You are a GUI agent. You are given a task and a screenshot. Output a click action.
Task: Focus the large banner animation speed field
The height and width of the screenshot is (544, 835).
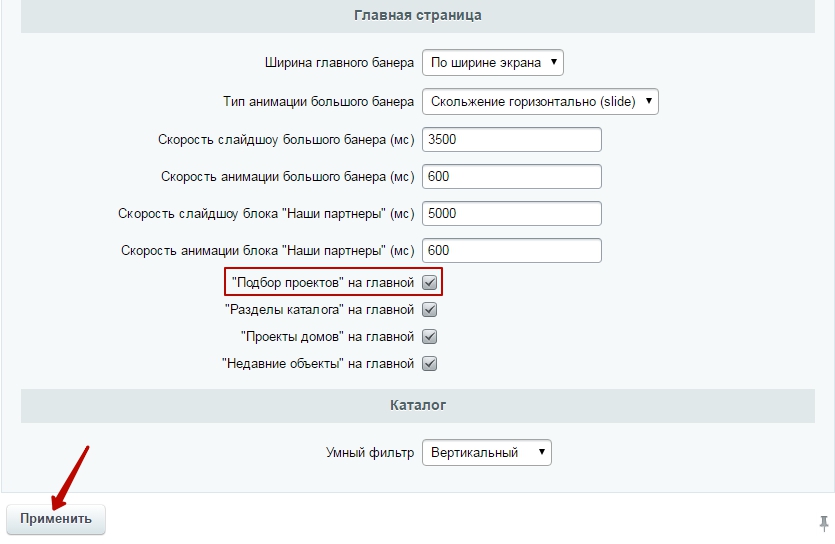[511, 176]
